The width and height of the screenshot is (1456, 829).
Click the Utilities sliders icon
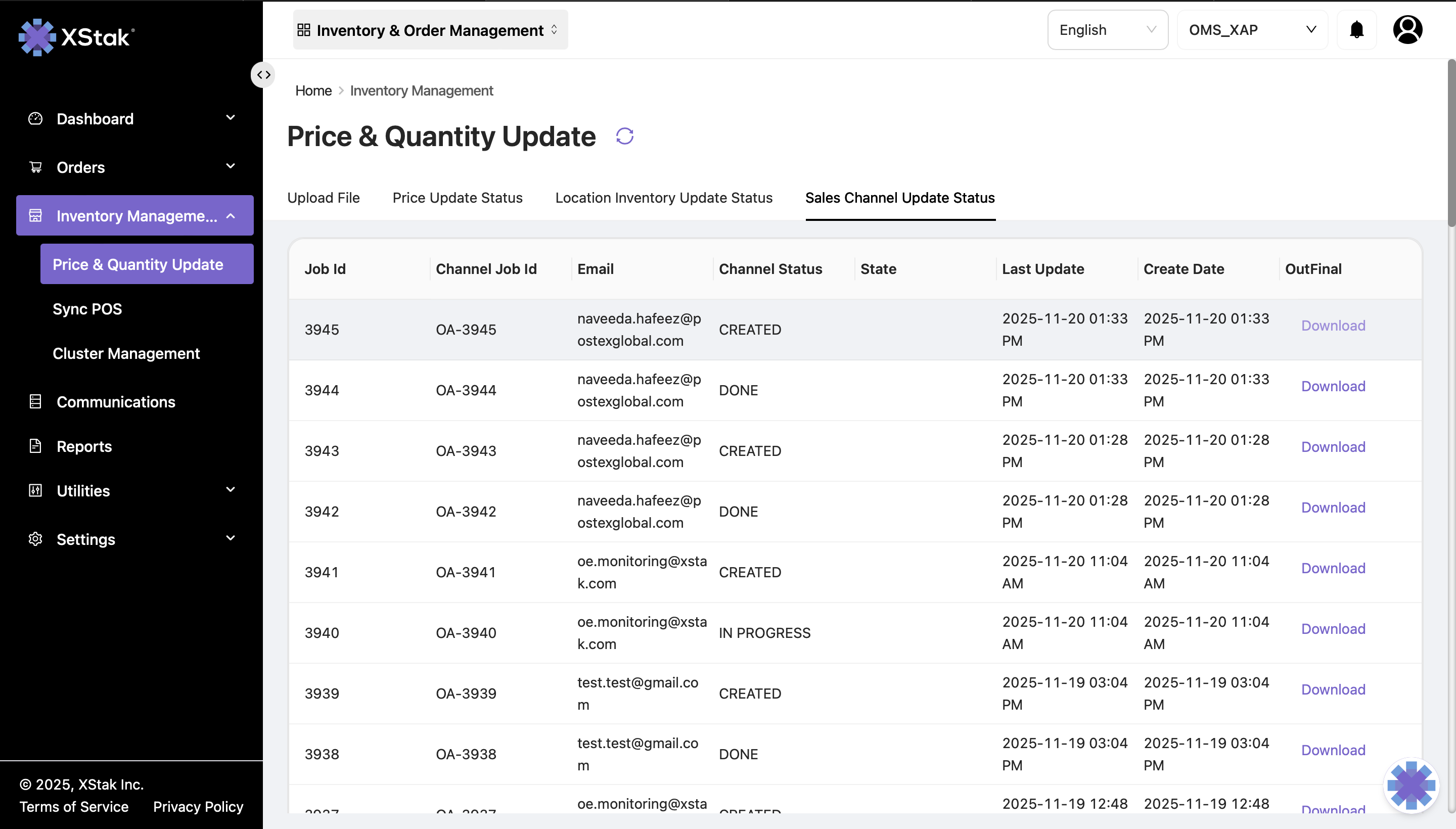[35, 490]
